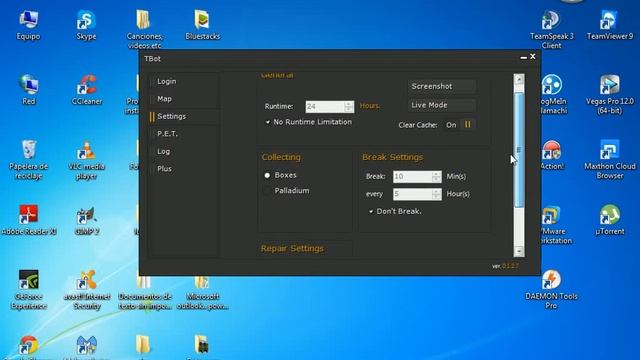This screenshot has width=640, height=360.
Task: Launch Vegas Pro 12.0 shortcut
Action: (x=610, y=94)
